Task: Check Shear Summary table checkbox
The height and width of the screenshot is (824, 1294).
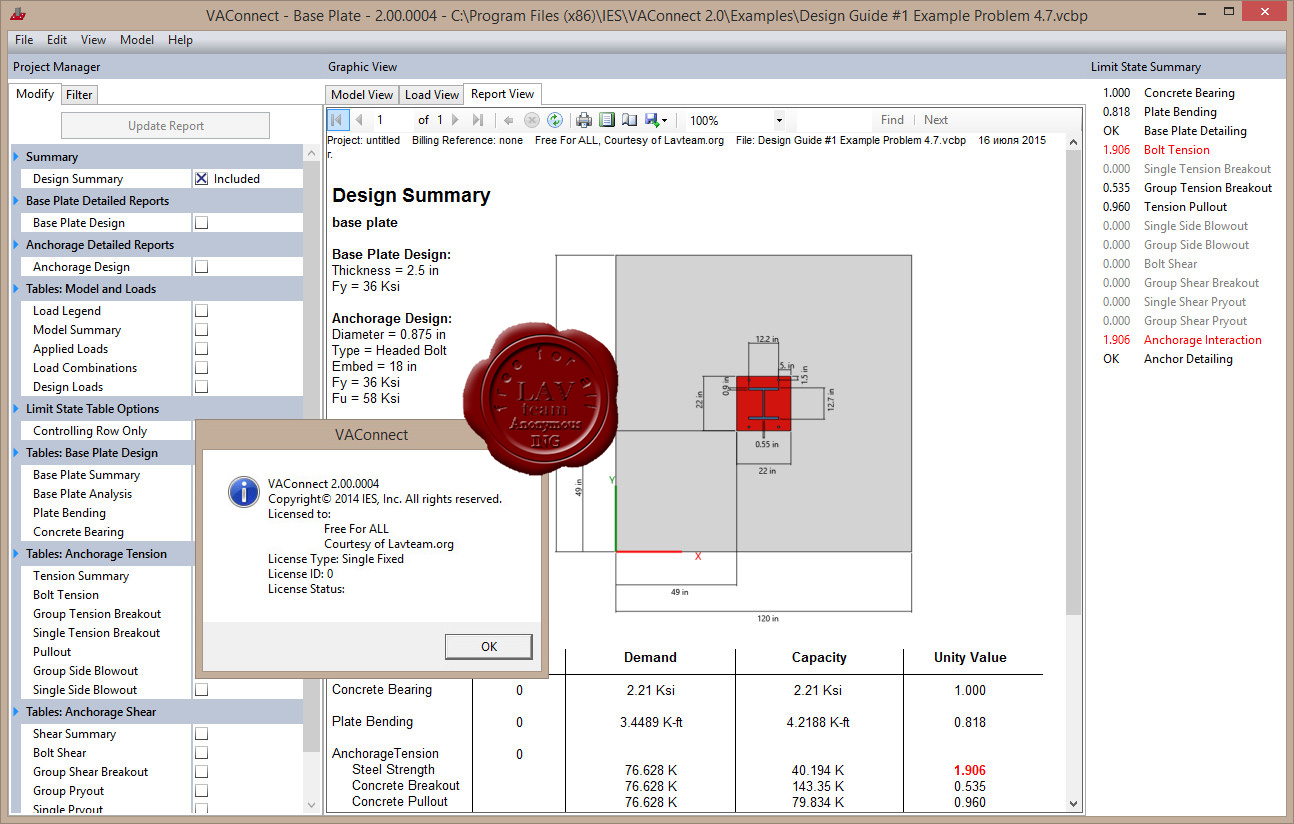Action: [202, 734]
